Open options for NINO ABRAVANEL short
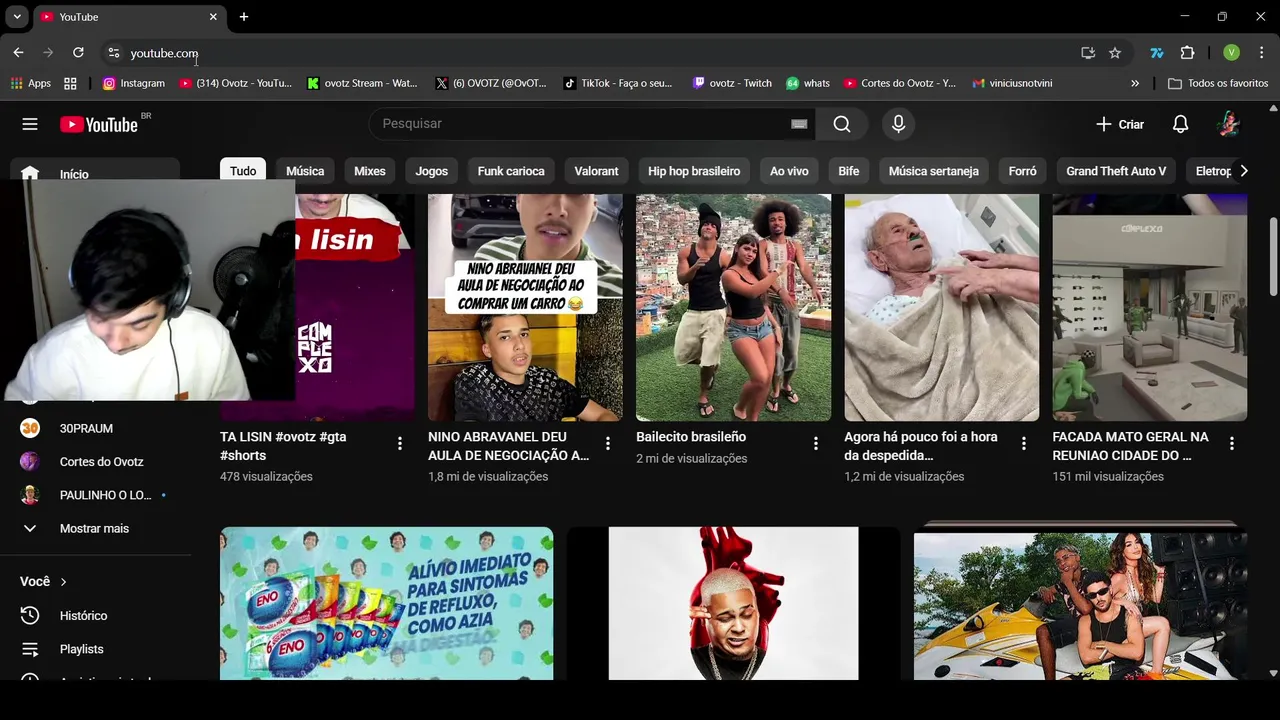The height and width of the screenshot is (720, 1280). coord(607,443)
